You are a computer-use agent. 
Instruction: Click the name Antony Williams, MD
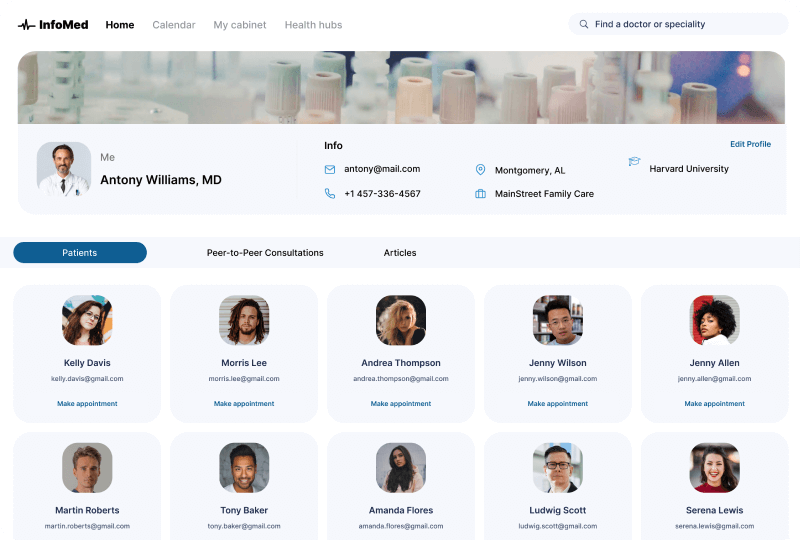point(160,180)
